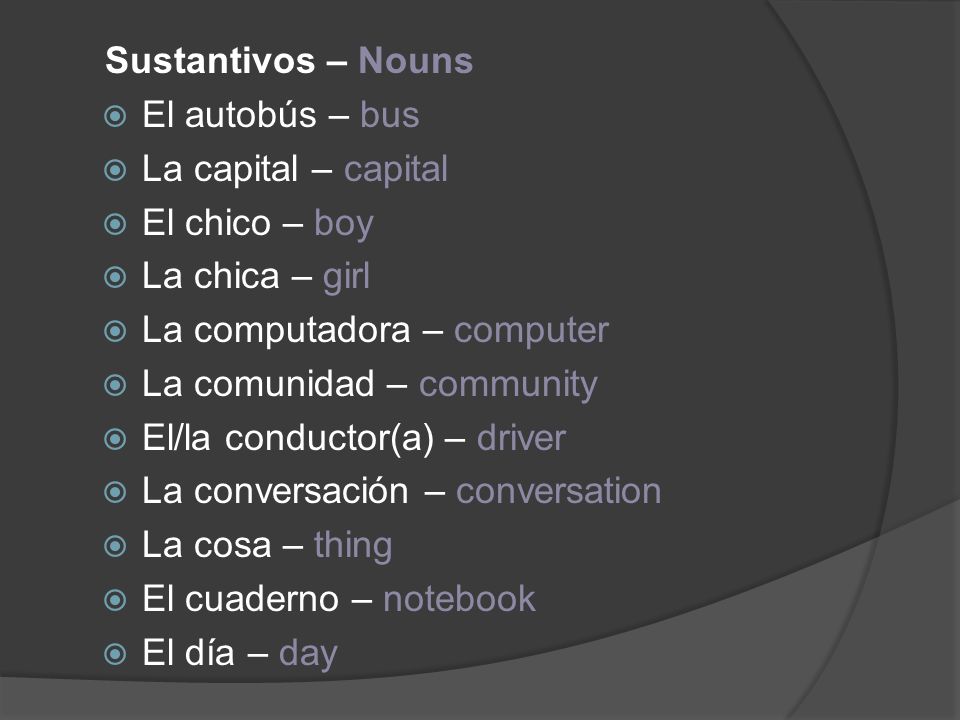The height and width of the screenshot is (720, 960).
Task: Select the bullet next to La computadora
Action: (115, 331)
